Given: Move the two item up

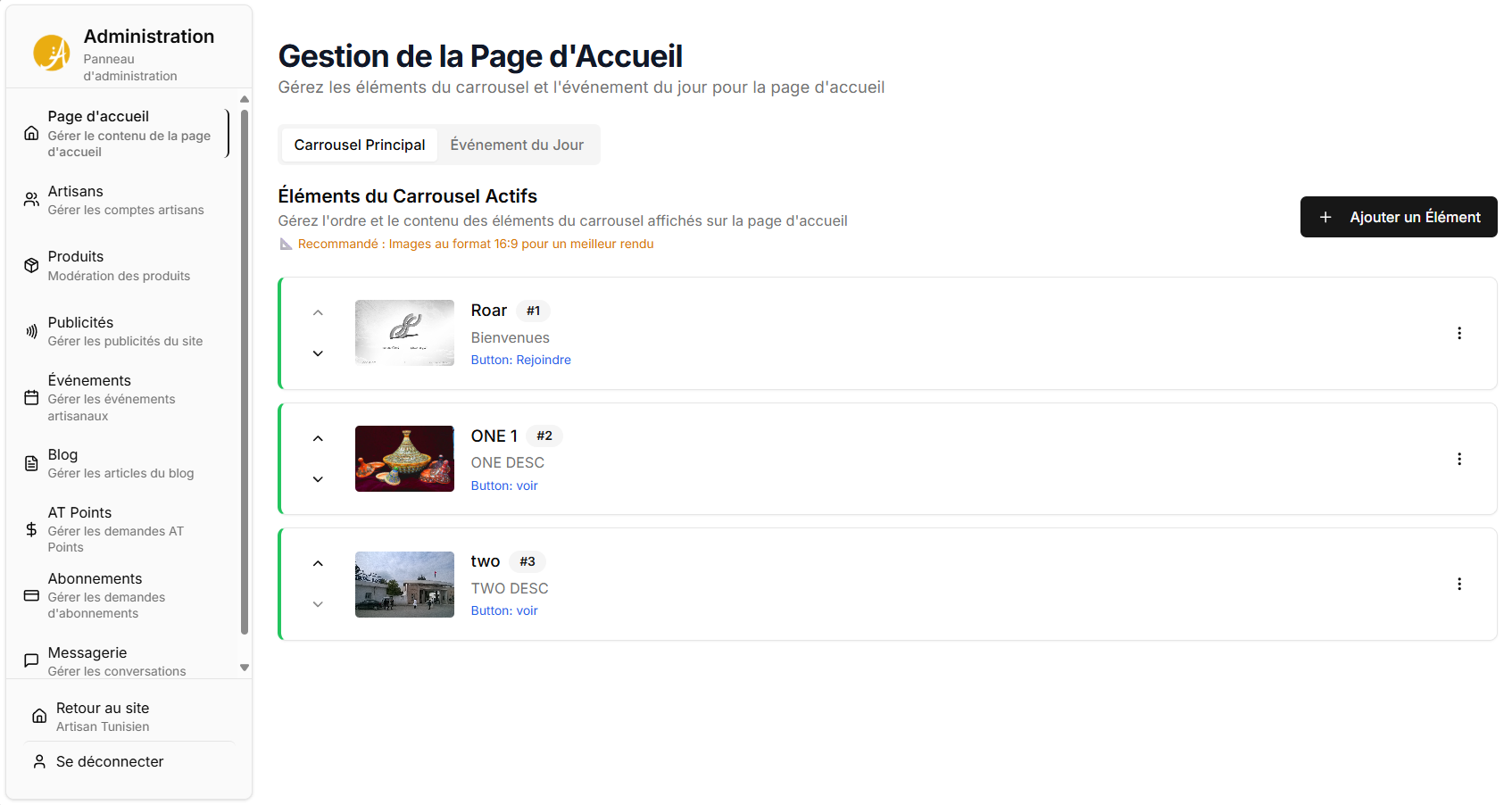Looking at the screenshot, I should (x=318, y=563).
